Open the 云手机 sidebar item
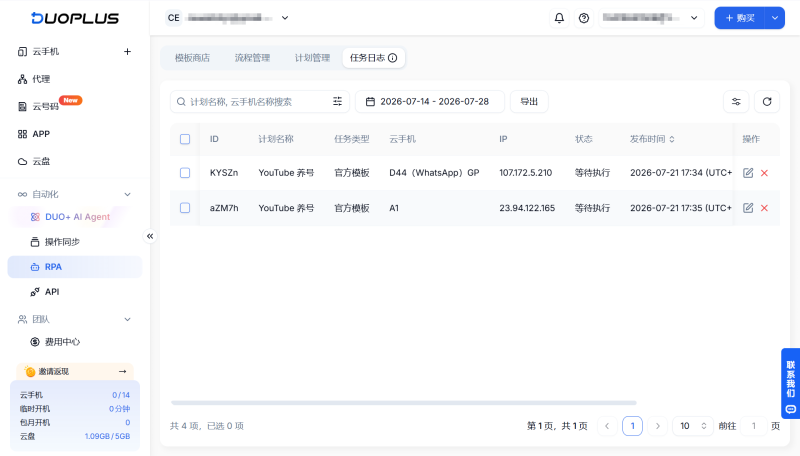The image size is (800, 456). tap(45, 52)
